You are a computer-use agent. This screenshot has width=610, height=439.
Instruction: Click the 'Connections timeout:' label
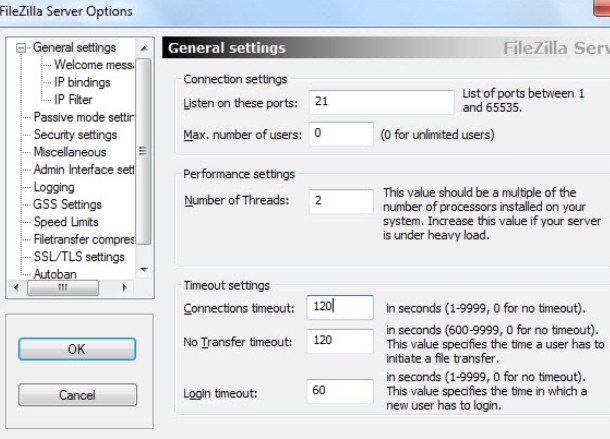coord(239,308)
